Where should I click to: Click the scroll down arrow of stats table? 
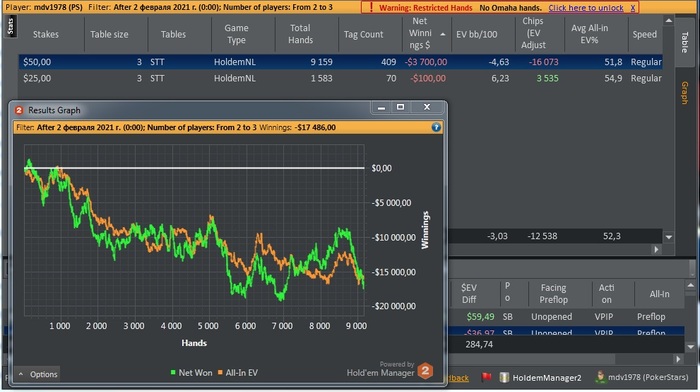668,237
